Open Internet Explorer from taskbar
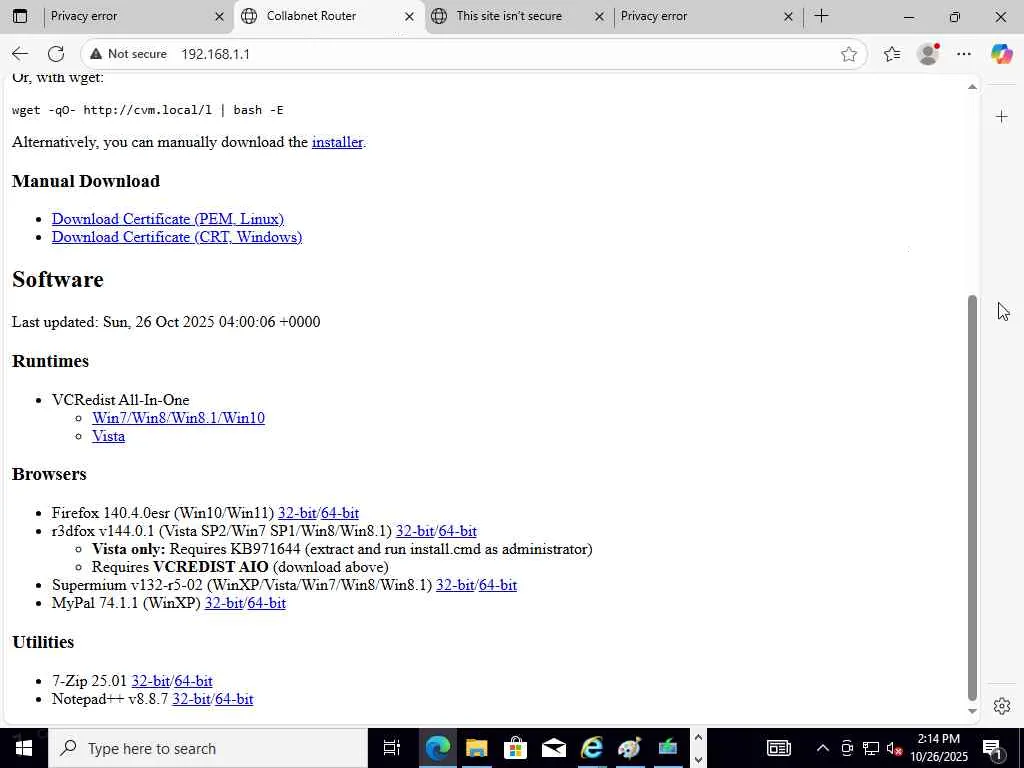Viewport: 1024px width, 768px height. [592, 748]
